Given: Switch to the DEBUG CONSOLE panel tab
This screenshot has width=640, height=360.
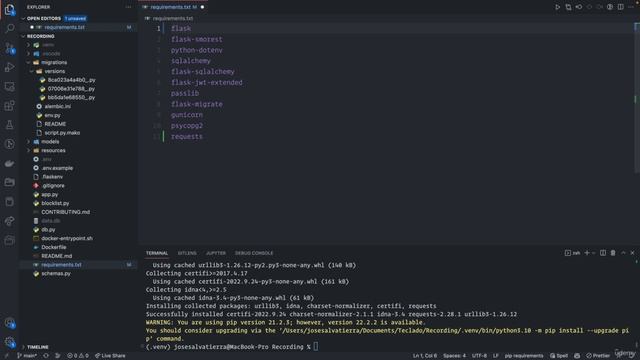Looking at the screenshot, I should [x=254, y=253].
